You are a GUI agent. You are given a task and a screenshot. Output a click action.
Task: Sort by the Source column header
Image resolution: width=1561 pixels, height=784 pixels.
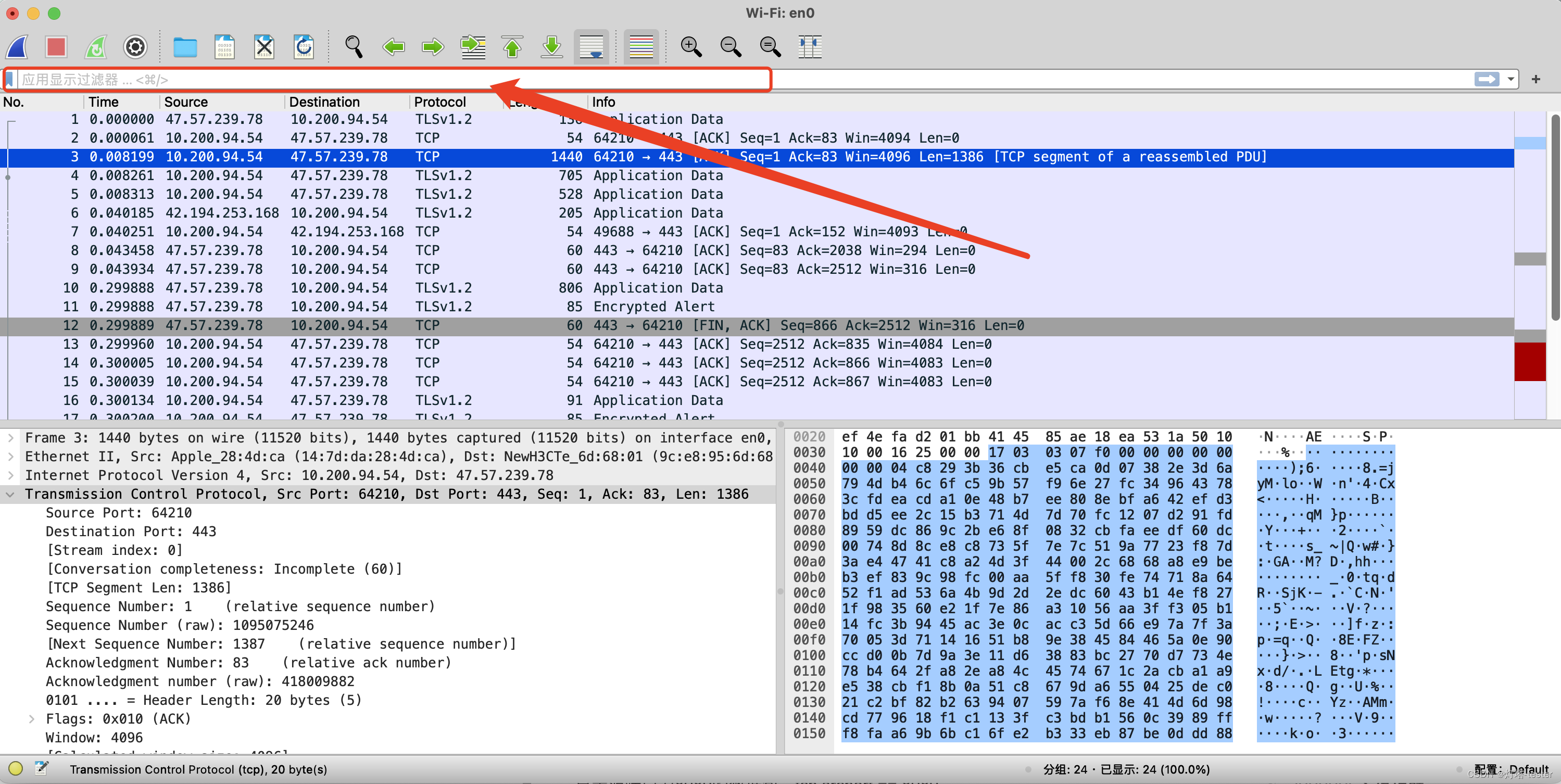[222, 102]
